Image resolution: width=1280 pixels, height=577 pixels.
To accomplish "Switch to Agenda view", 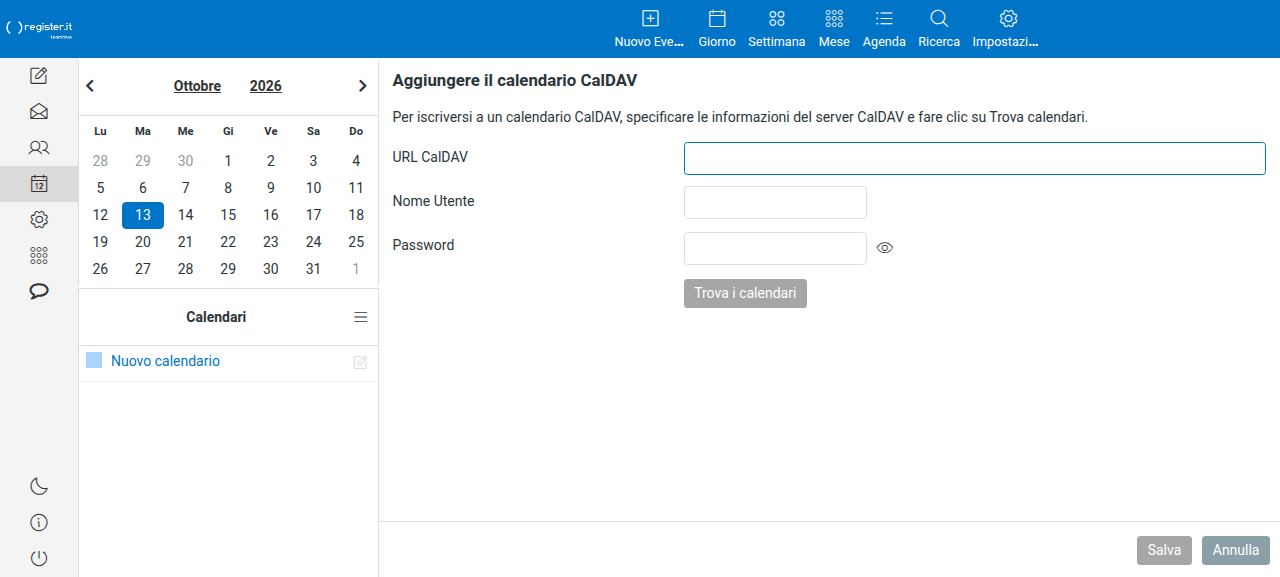I will 884,29.
